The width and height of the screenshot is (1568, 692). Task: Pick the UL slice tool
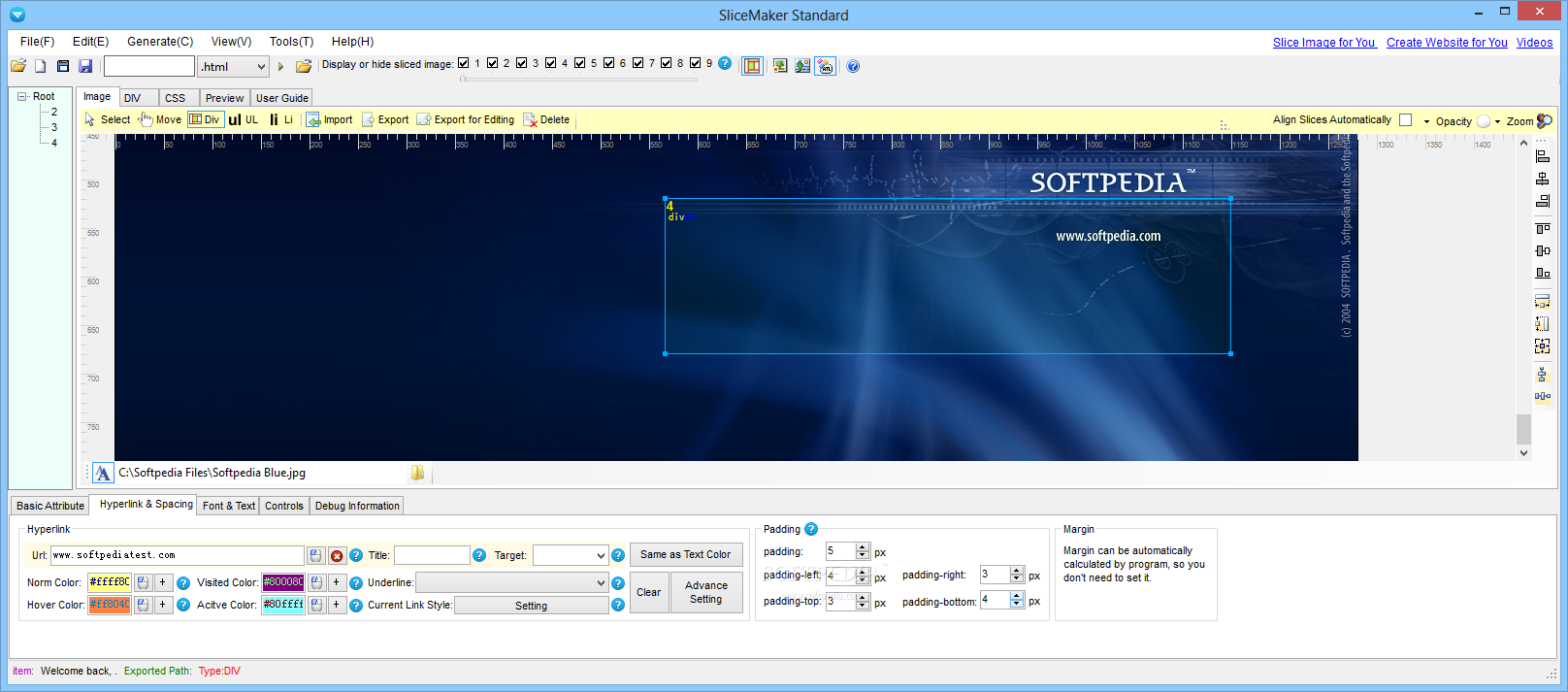(x=244, y=119)
